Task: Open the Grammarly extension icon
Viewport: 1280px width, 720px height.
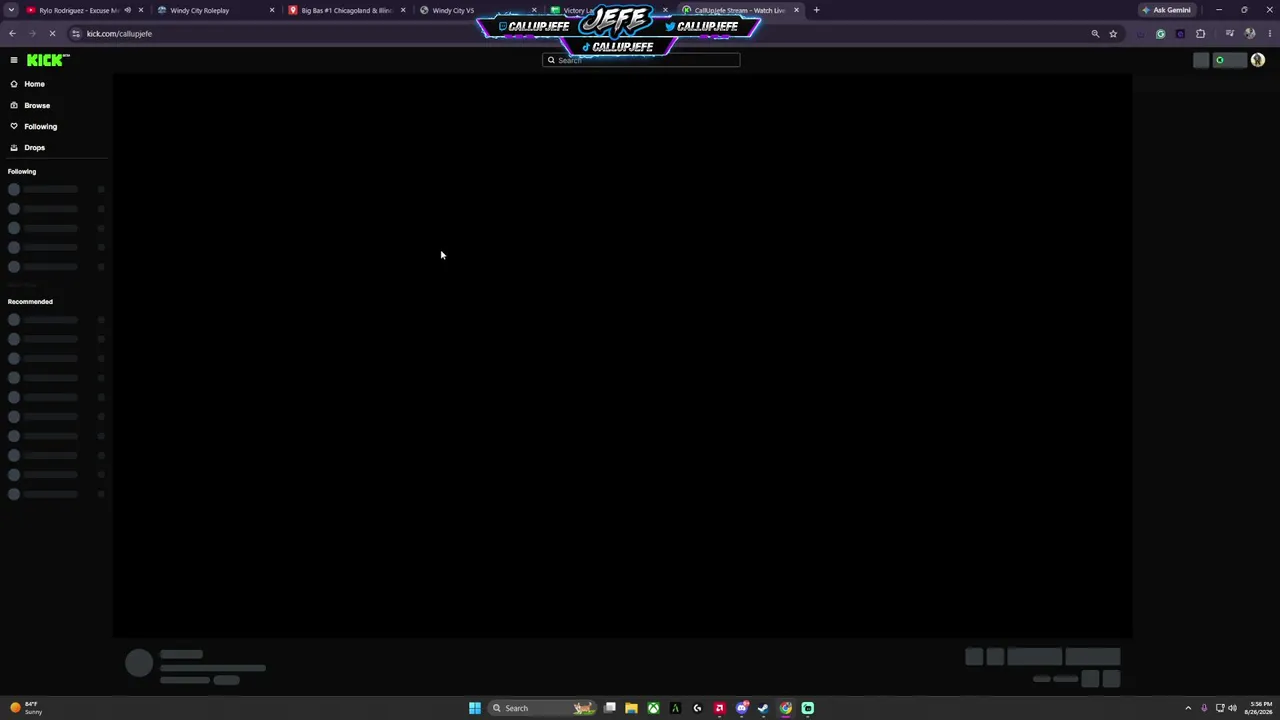Action: (x=1160, y=34)
